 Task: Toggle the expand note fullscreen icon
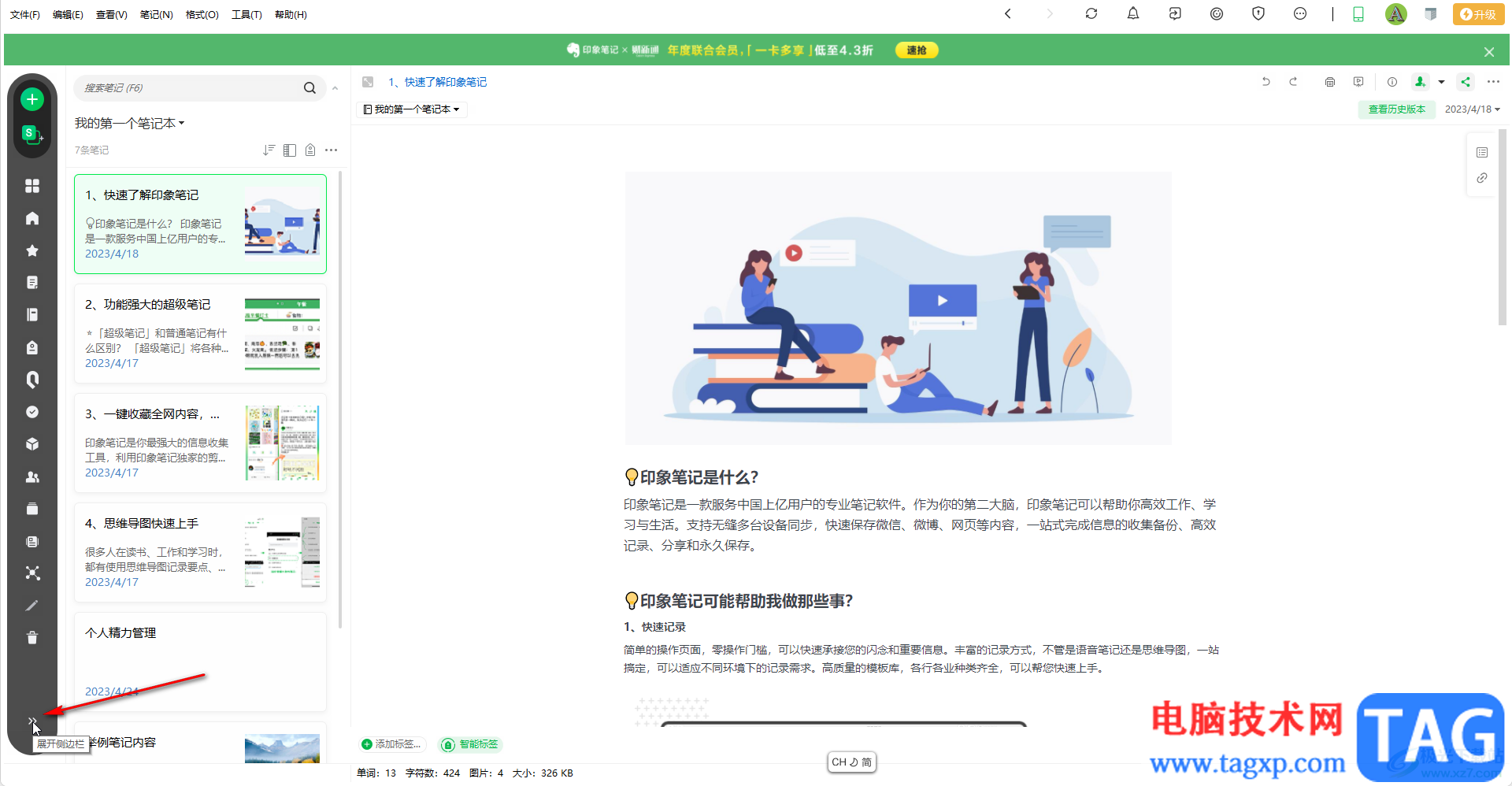[368, 82]
